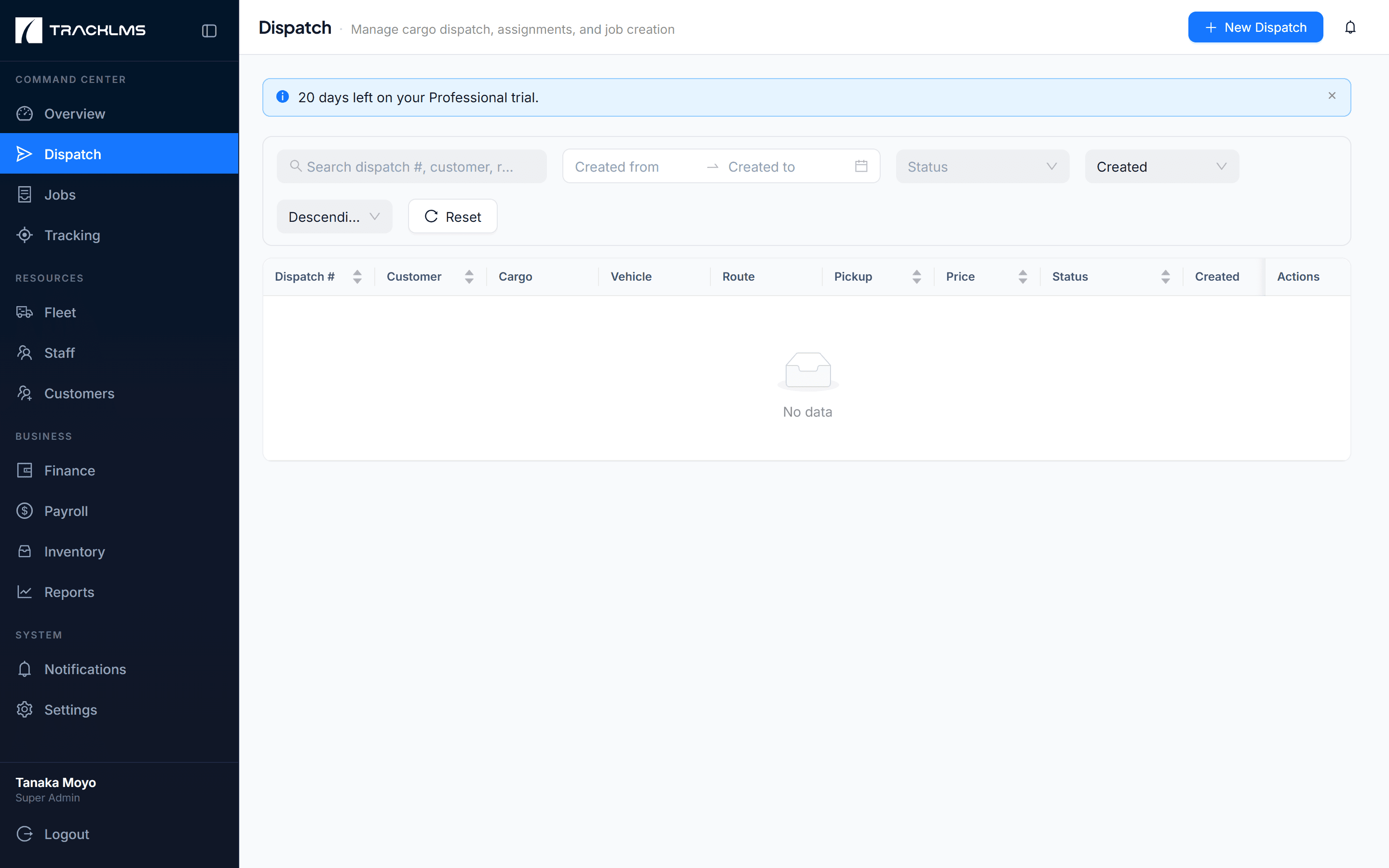Viewport: 1389px width, 868px height.
Task: Select Dispatch in the sidebar
Action: point(120,154)
